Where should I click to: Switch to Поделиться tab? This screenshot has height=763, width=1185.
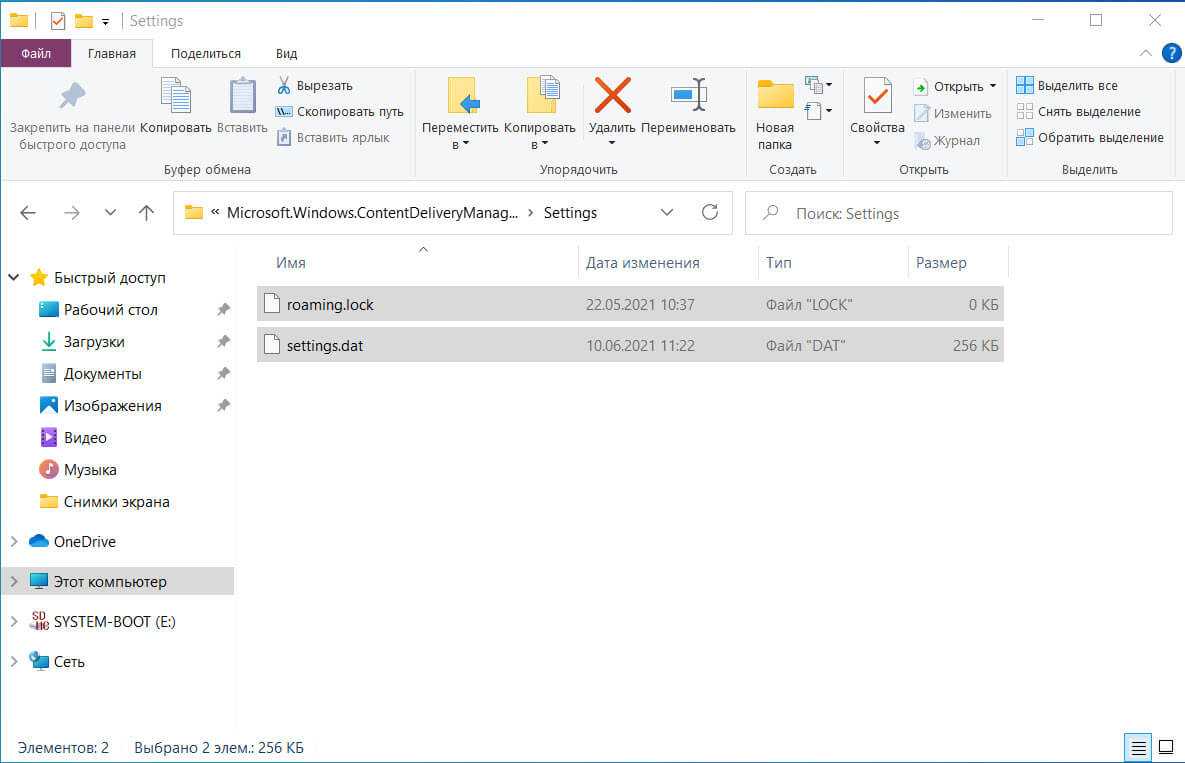point(206,54)
